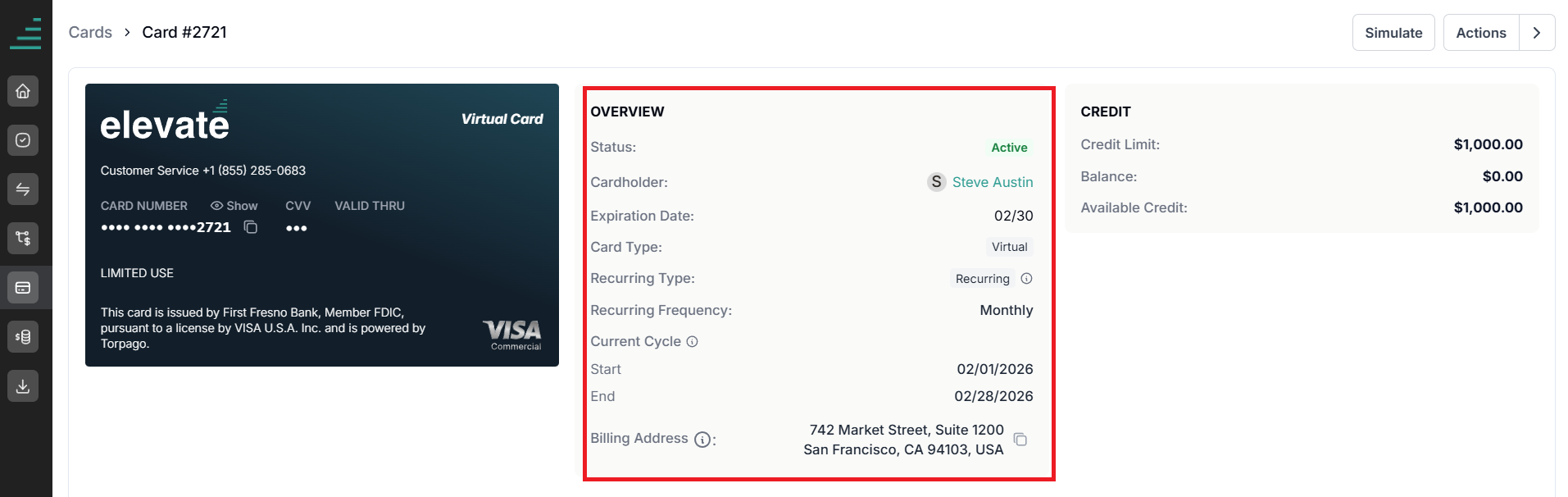Click the payment routing dollar sidebar icon
The image size is (1568, 497).
(x=23, y=239)
